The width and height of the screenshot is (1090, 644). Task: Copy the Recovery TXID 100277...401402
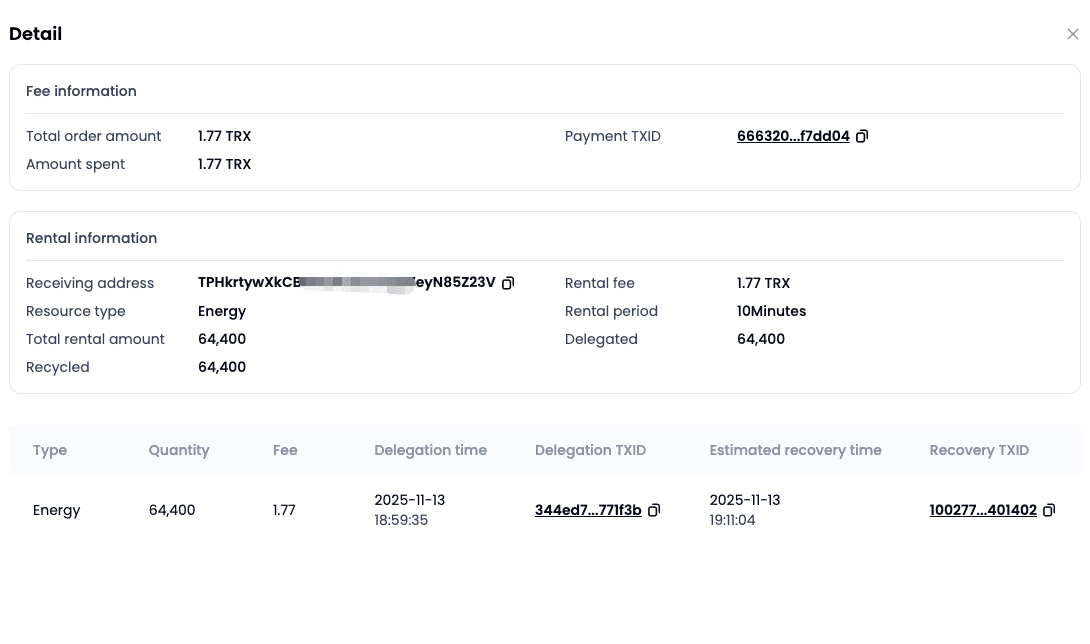(x=1049, y=510)
